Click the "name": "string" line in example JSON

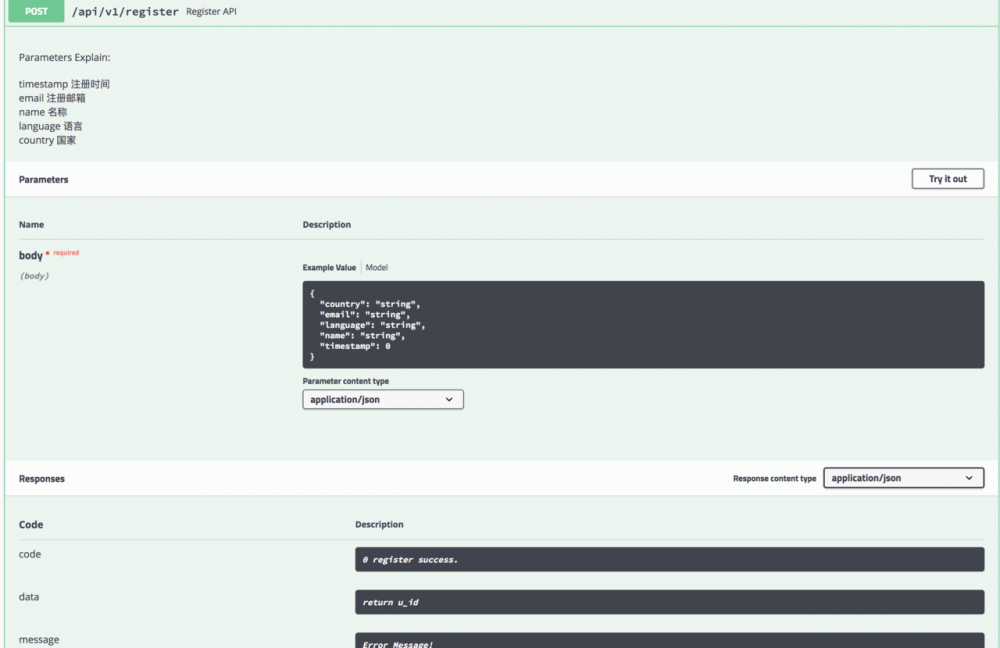362,335
